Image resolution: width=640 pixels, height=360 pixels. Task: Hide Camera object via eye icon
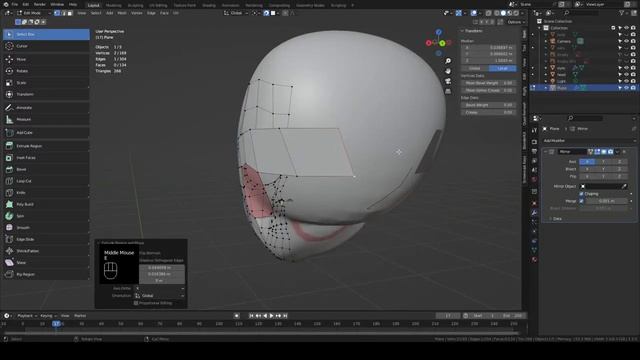tap(626, 41)
